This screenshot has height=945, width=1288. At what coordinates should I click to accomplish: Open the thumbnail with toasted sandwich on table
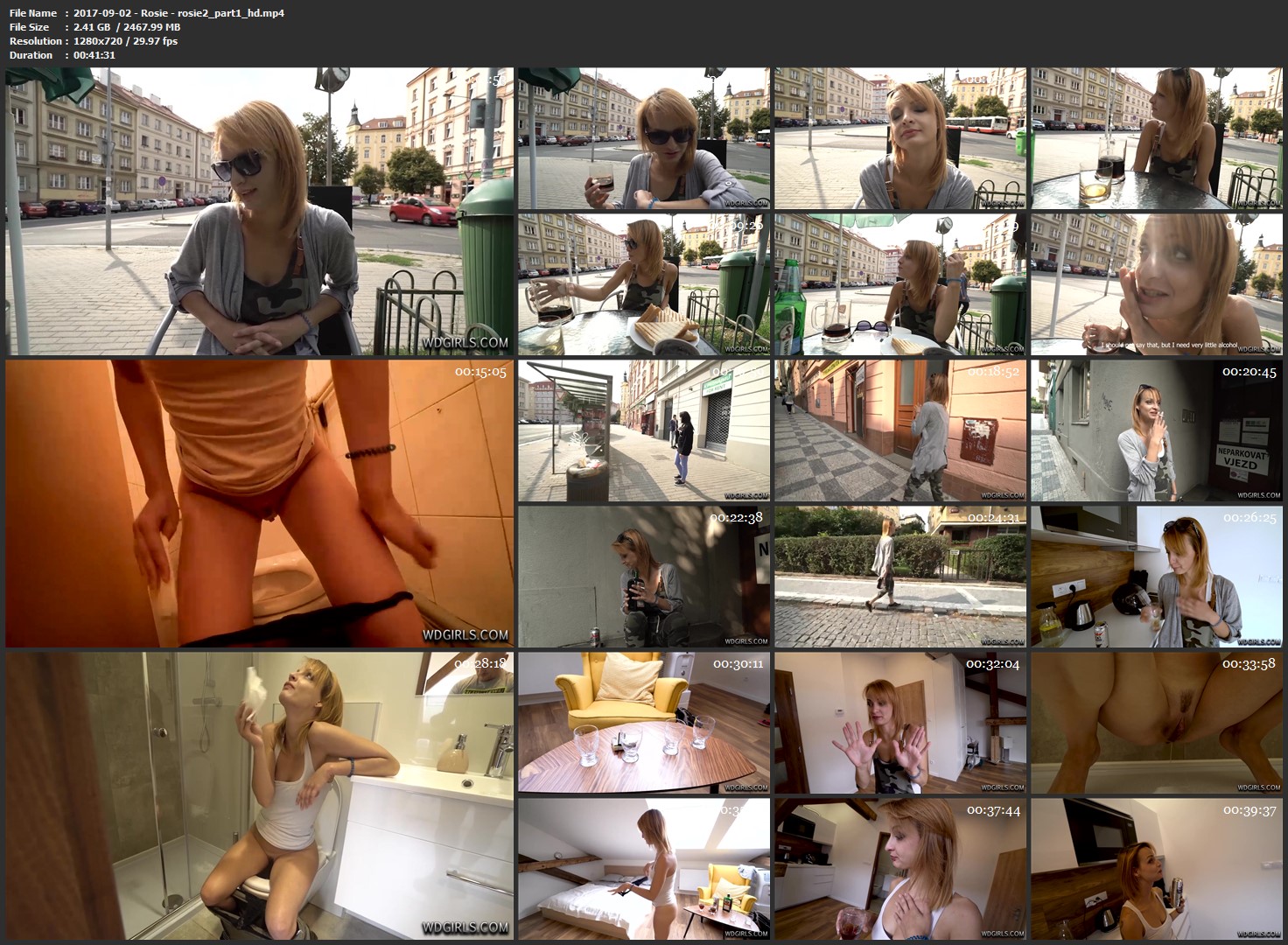tap(643, 284)
